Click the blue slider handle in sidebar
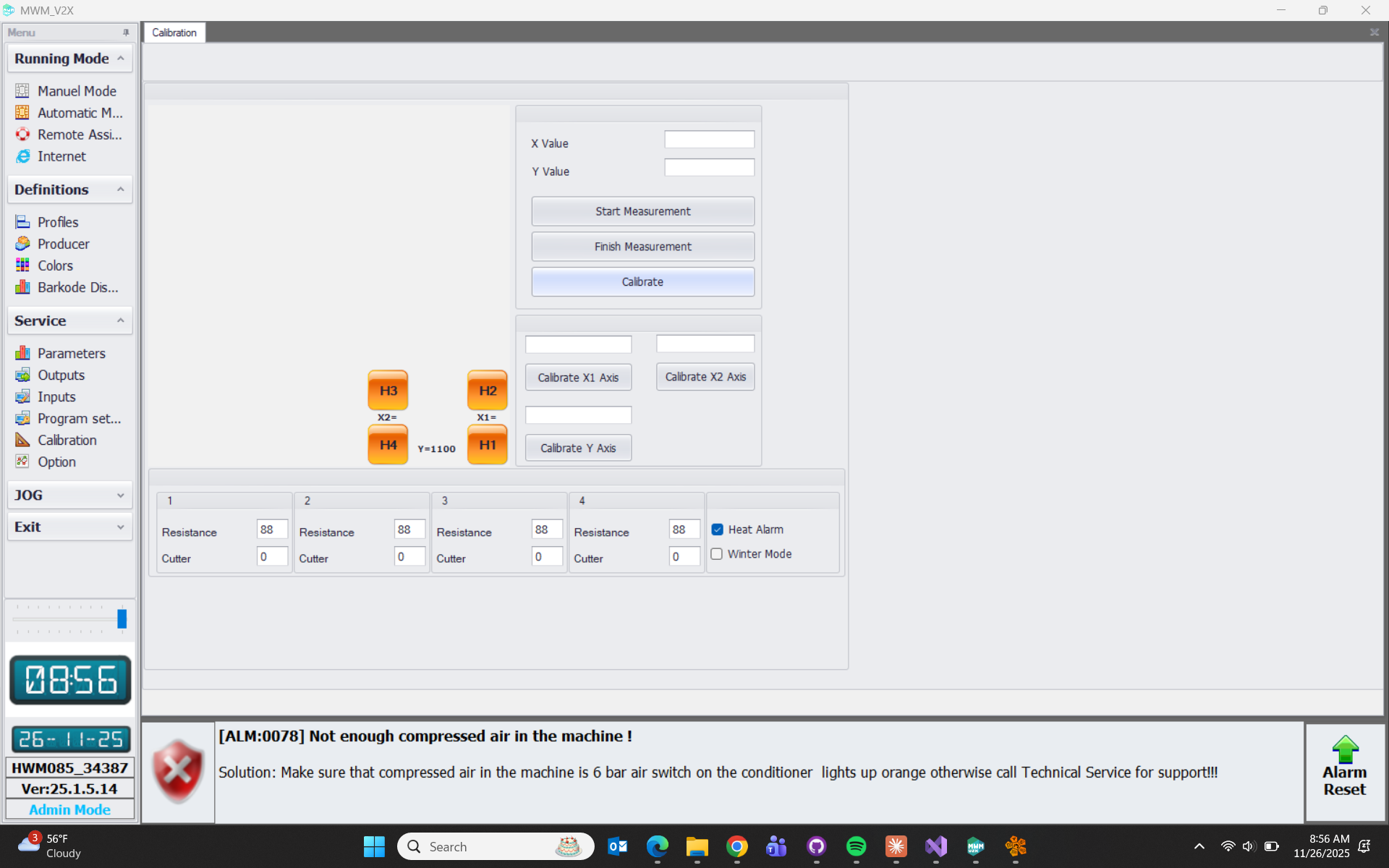This screenshot has height=868, width=1389. click(122, 618)
